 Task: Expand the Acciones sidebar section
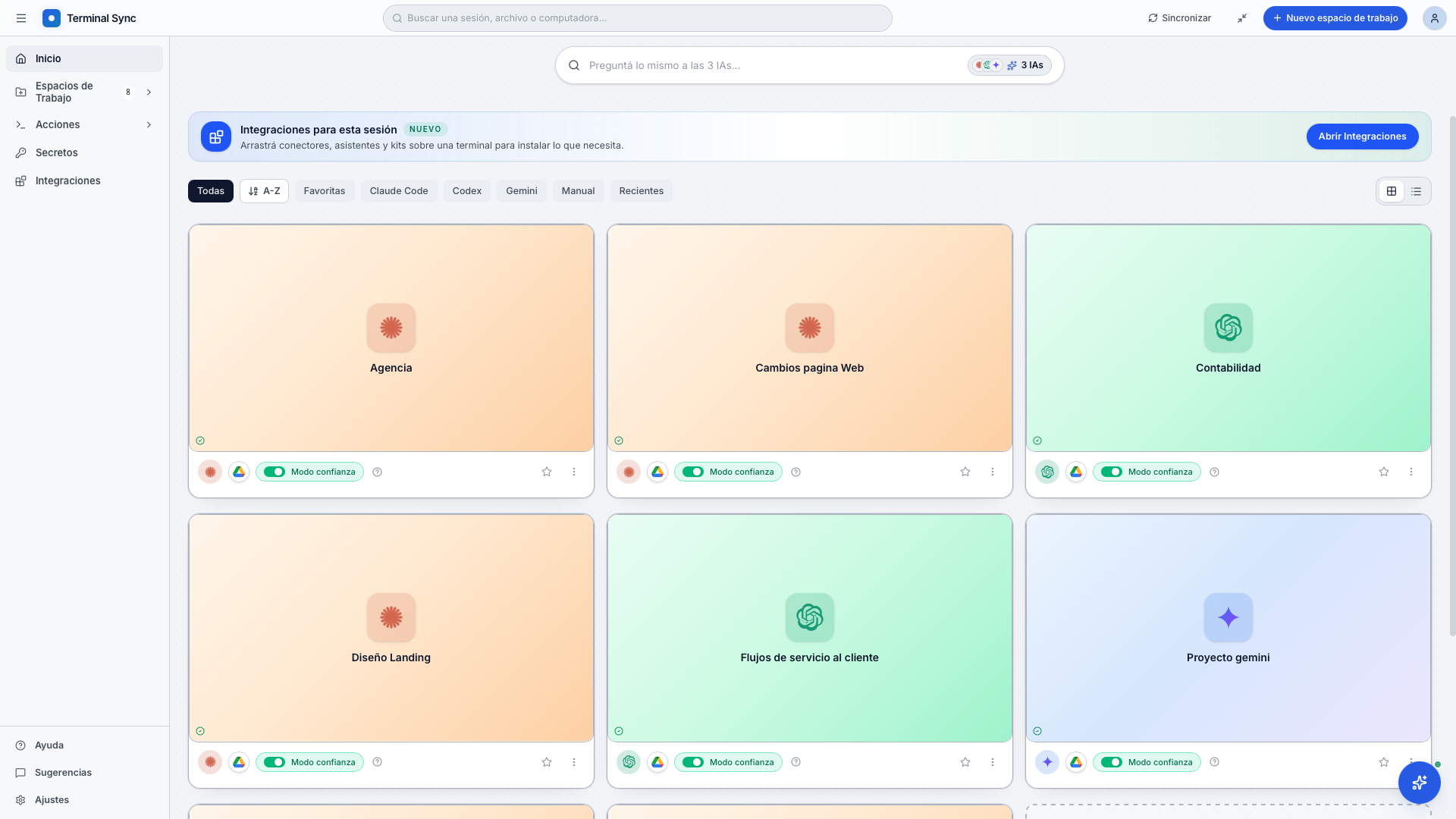[149, 124]
